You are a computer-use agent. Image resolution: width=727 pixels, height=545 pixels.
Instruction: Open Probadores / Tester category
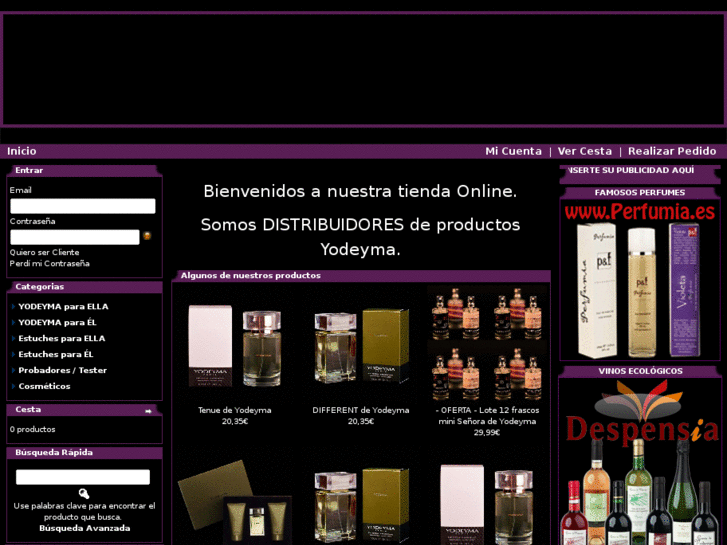tap(63, 370)
